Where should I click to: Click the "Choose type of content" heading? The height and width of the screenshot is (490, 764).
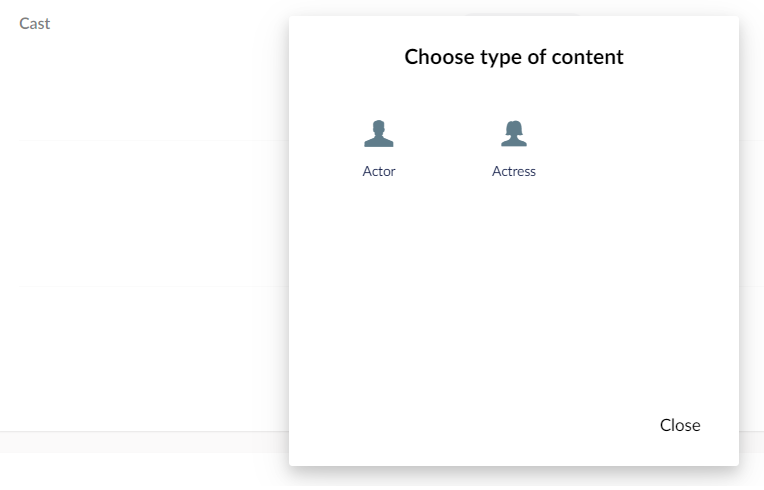[x=514, y=57]
